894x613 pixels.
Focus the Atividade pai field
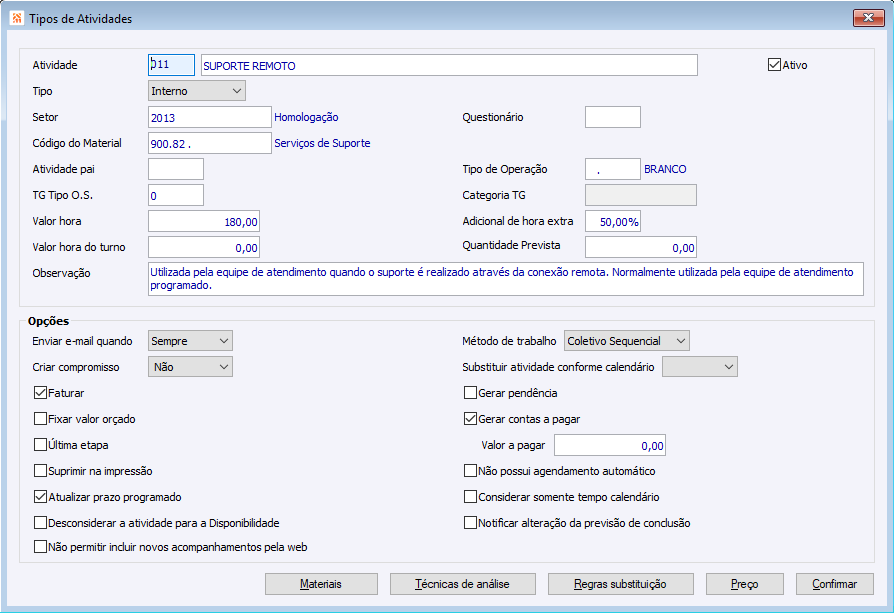point(176,169)
